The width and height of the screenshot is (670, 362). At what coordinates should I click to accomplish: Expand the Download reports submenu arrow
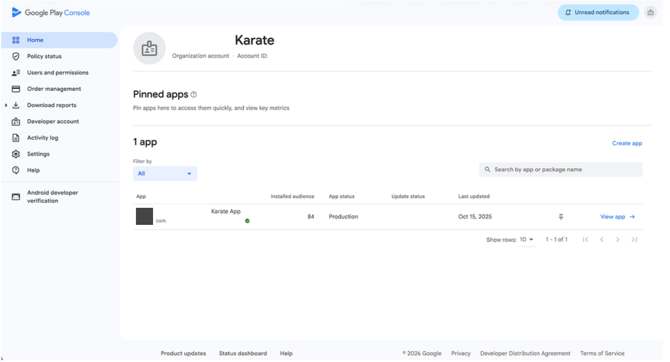pyautogui.click(x=6, y=105)
